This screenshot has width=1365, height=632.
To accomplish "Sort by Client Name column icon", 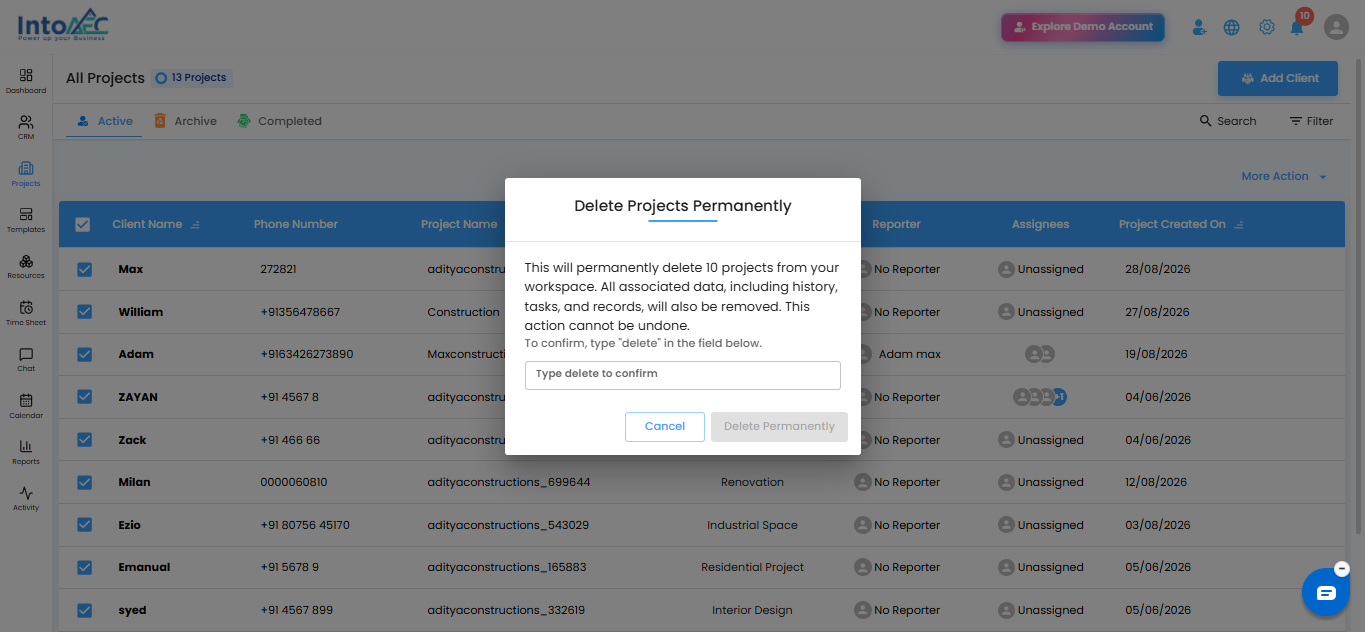I will pyautogui.click(x=195, y=225).
